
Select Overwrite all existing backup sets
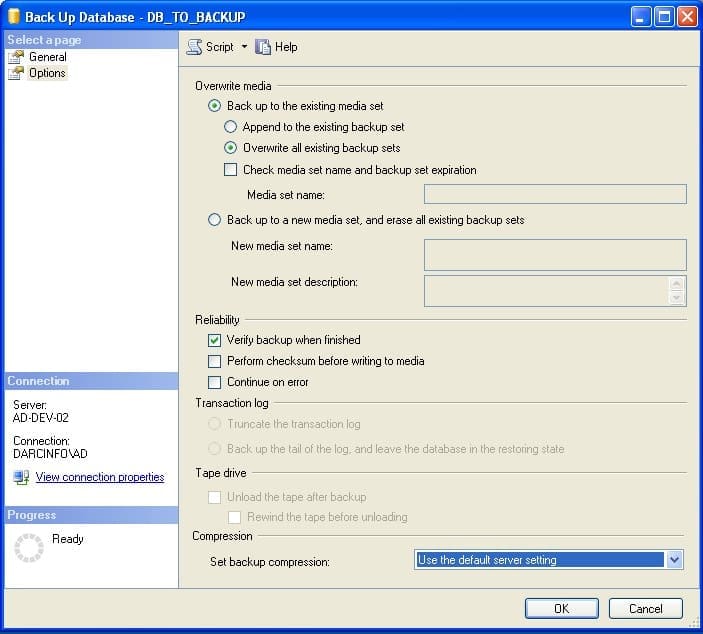click(230, 148)
